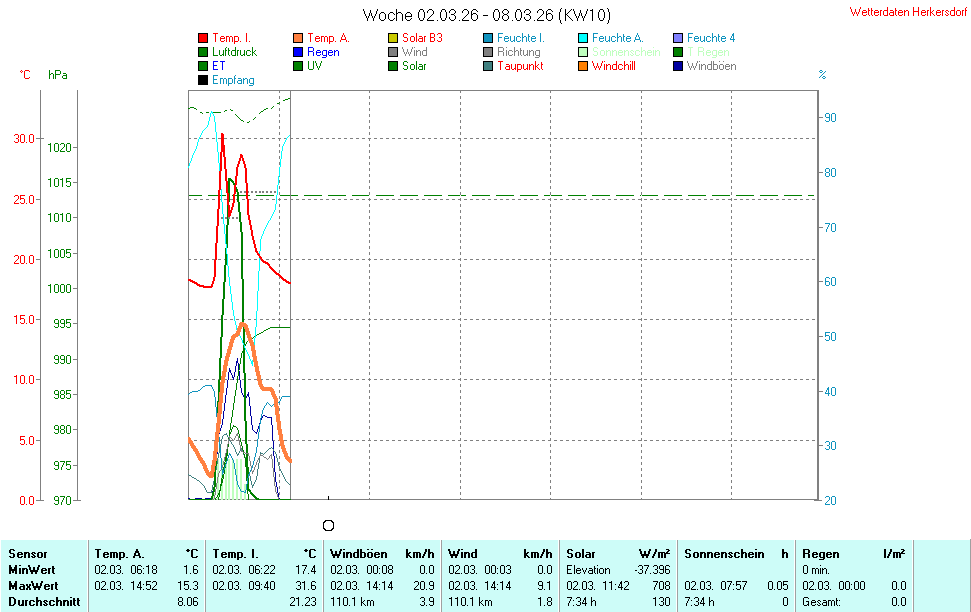This screenshot has width=971, height=612.
Task: Select the Taupunkt legend label
Action: (520, 66)
